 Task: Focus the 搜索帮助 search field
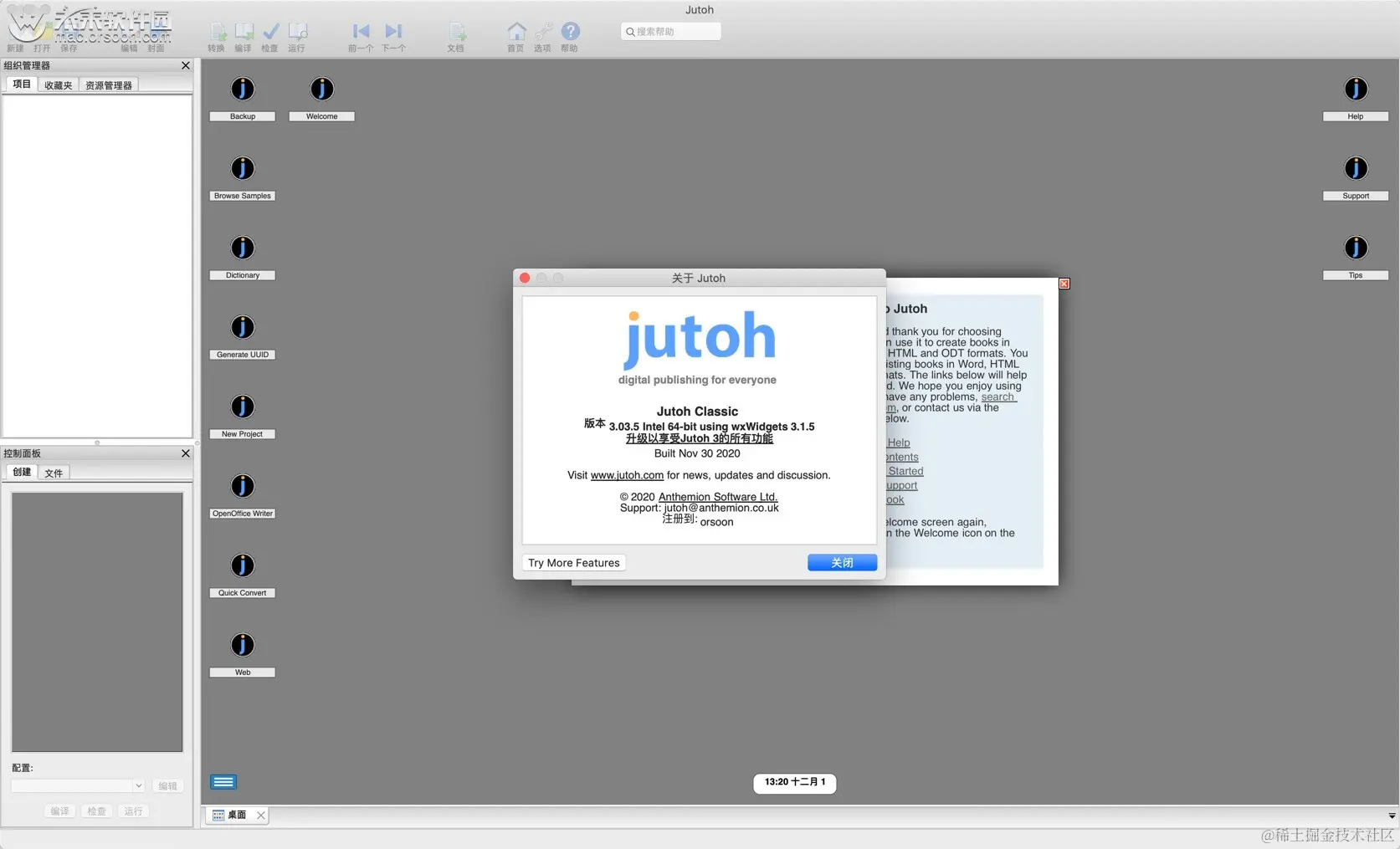click(x=670, y=32)
